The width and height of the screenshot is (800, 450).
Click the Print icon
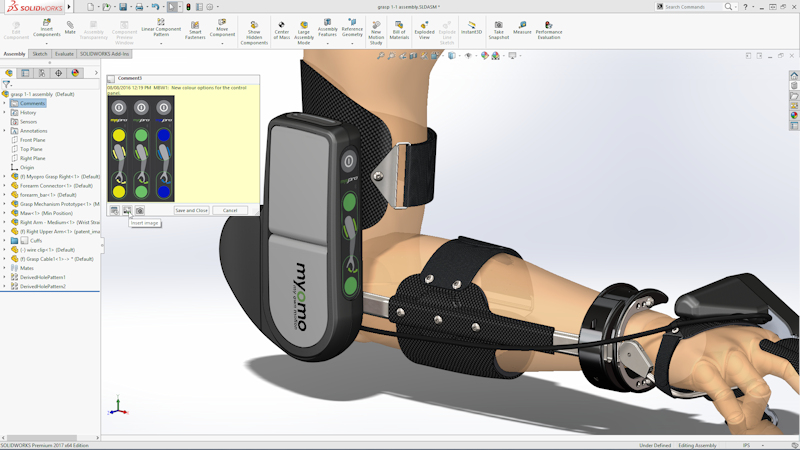click(139, 7)
